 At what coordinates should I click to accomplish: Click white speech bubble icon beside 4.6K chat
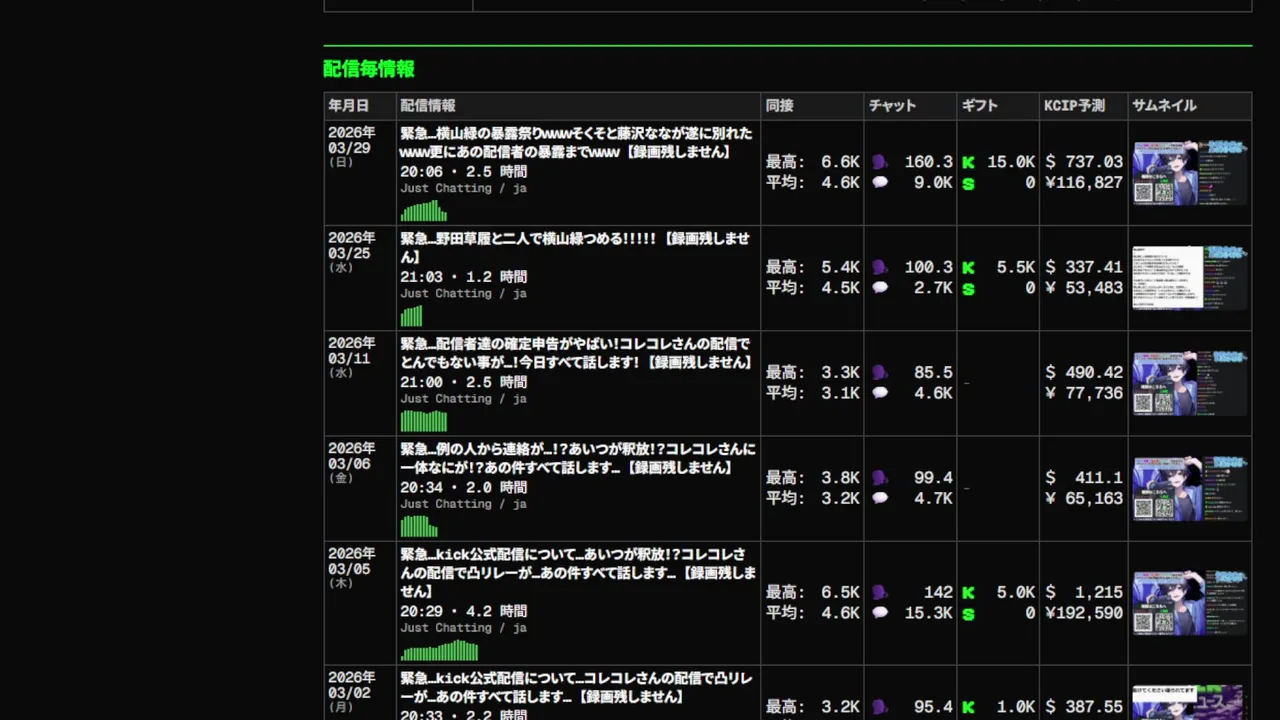880,393
